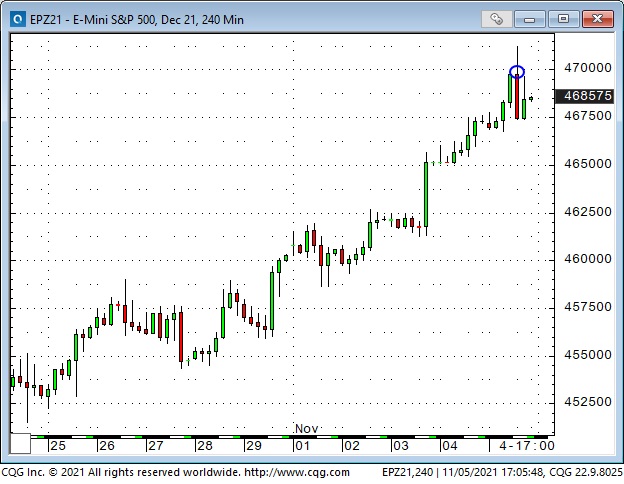This screenshot has width=624, height=484.
Task: Click the 457500 price scale label
Action: [588, 307]
